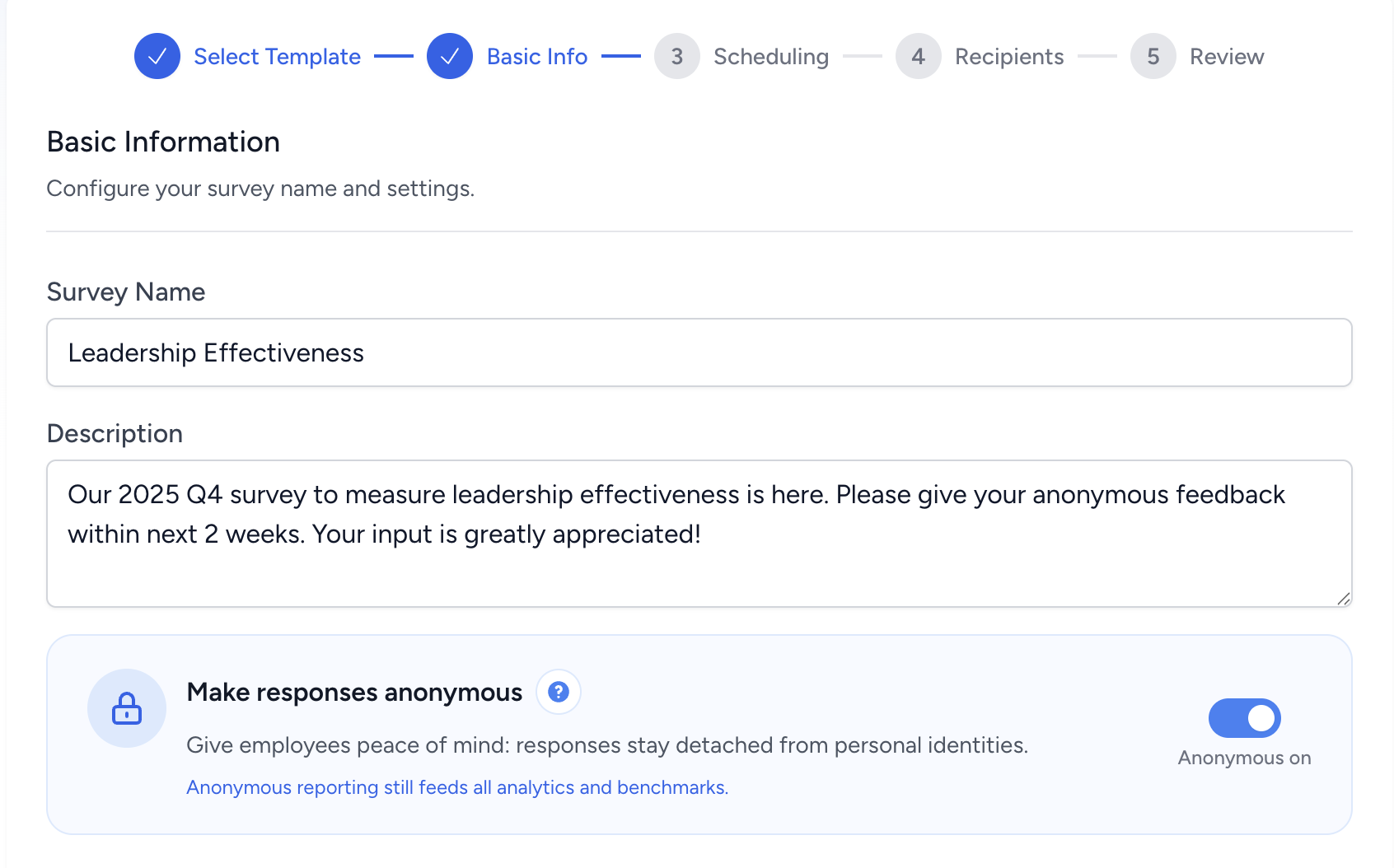Click inside the Survey Name field
Screen dimensions: 1394x868
(x=699, y=352)
